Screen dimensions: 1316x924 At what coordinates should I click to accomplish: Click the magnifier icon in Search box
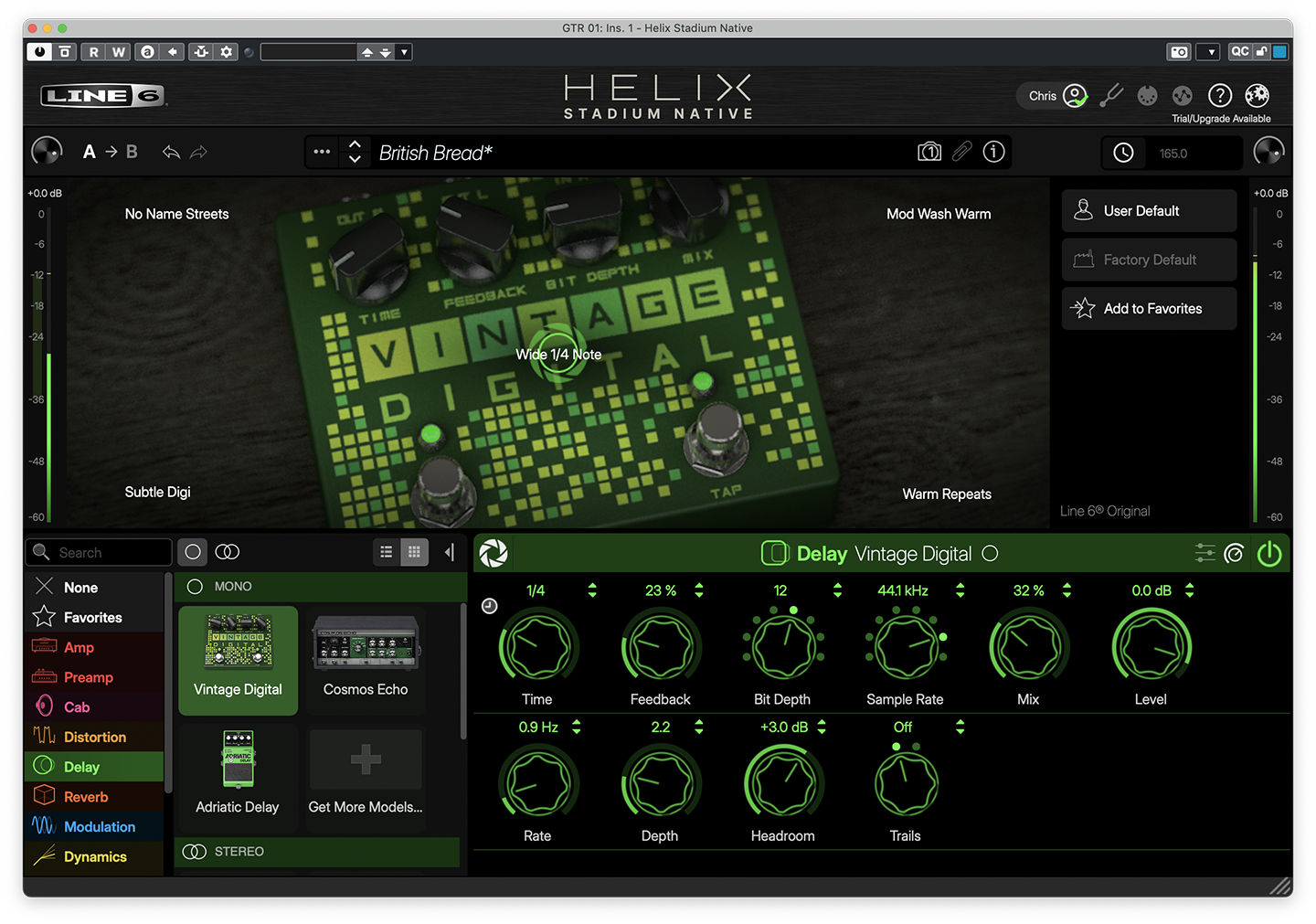tap(41, 552)
